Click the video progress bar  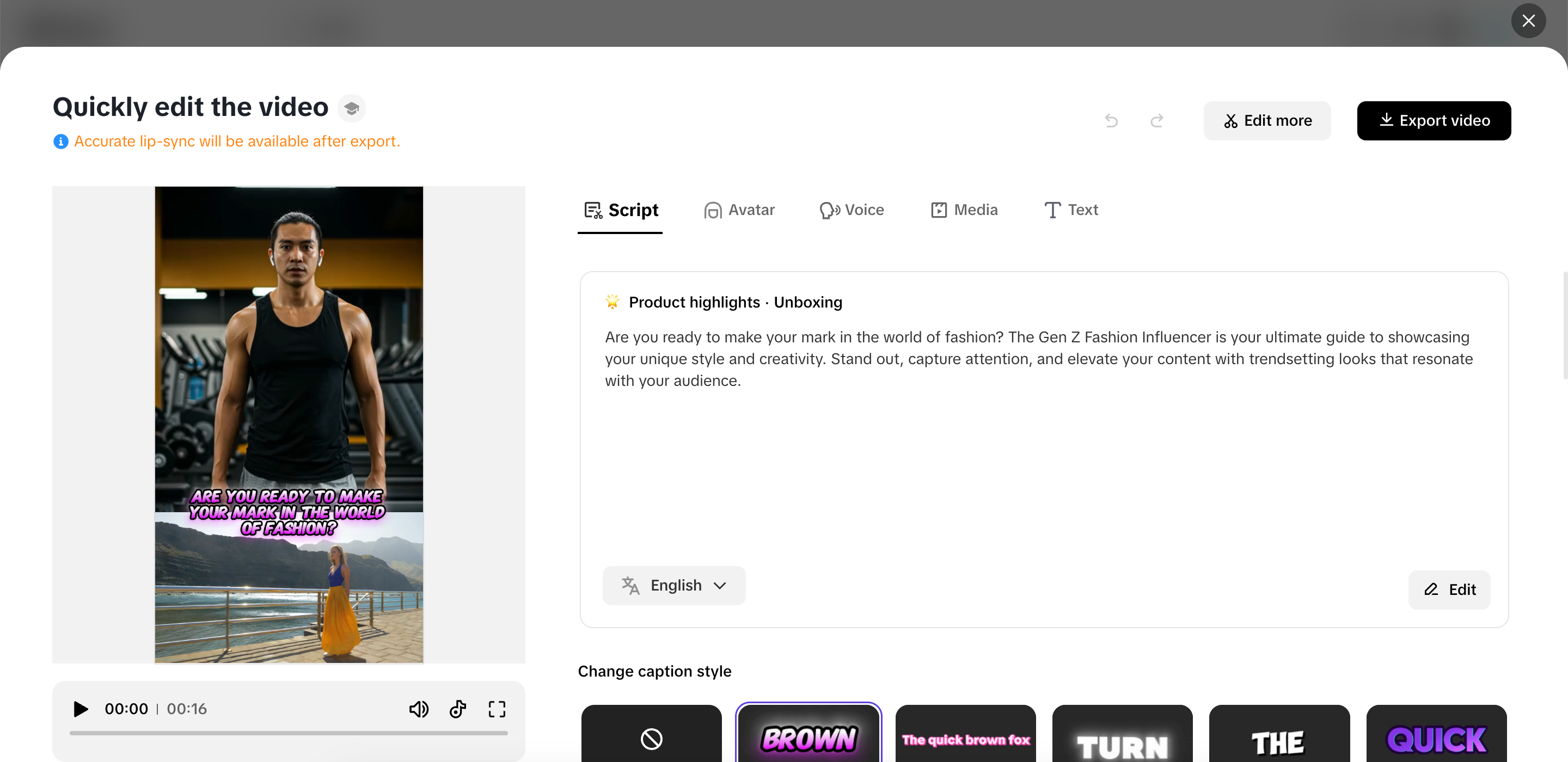(289, 733)
